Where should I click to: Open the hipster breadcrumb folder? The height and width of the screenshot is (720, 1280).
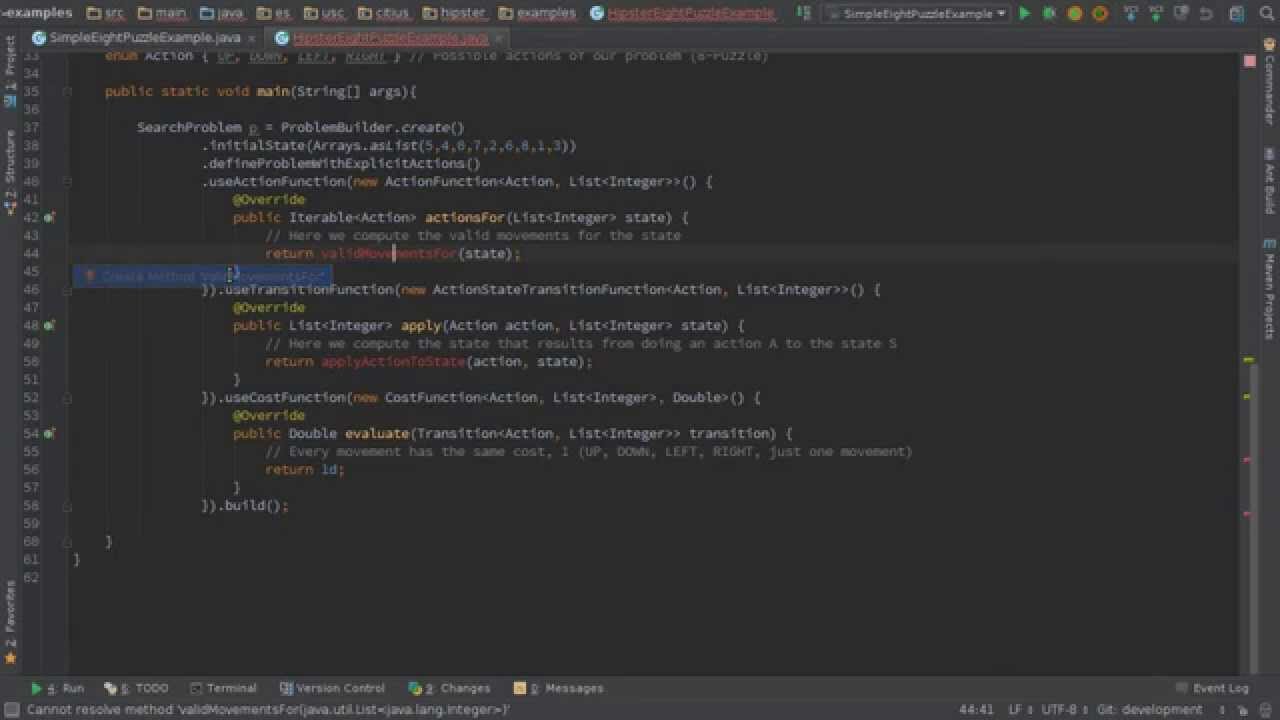click(x=453, y=14)
